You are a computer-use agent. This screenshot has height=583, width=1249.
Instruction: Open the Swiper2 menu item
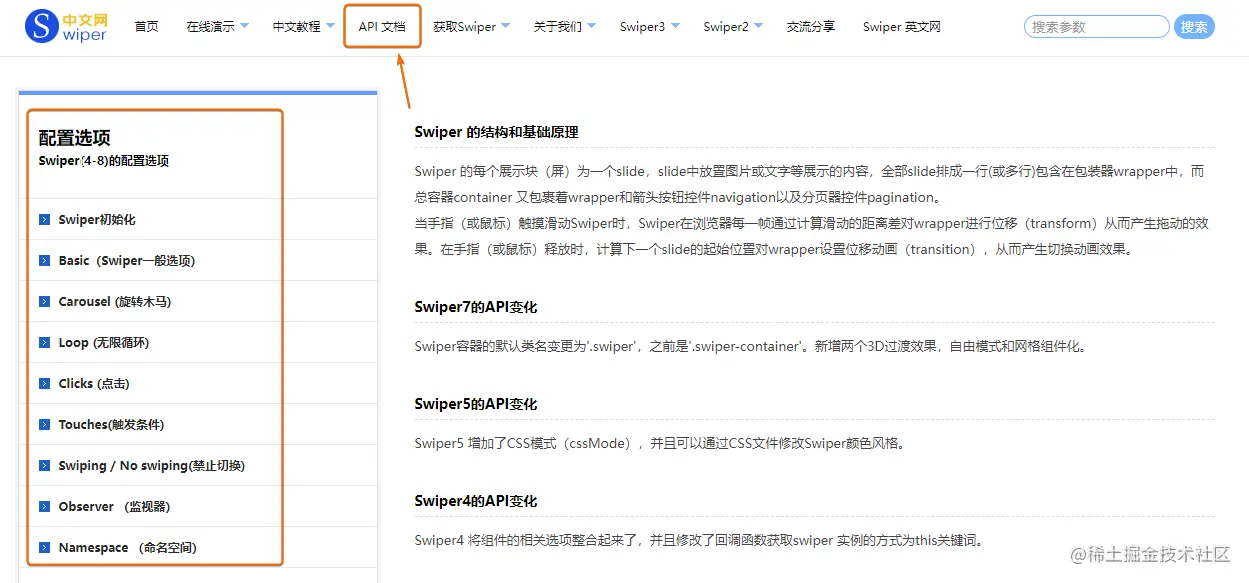click(x=726, y=27)
